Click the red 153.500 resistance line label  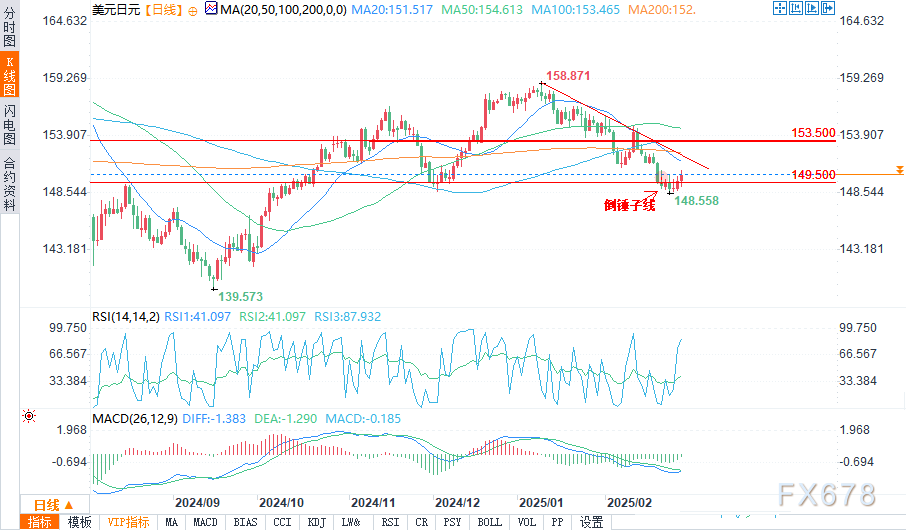click(x=812, y=132)
